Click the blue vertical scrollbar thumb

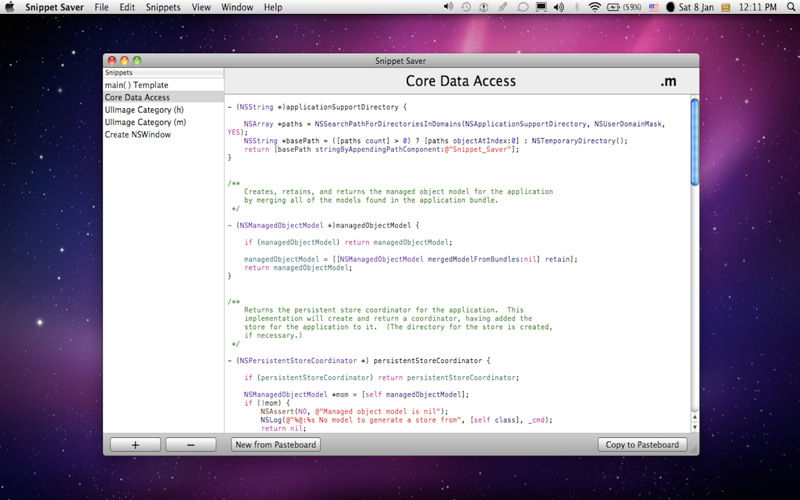click(694, 142)
